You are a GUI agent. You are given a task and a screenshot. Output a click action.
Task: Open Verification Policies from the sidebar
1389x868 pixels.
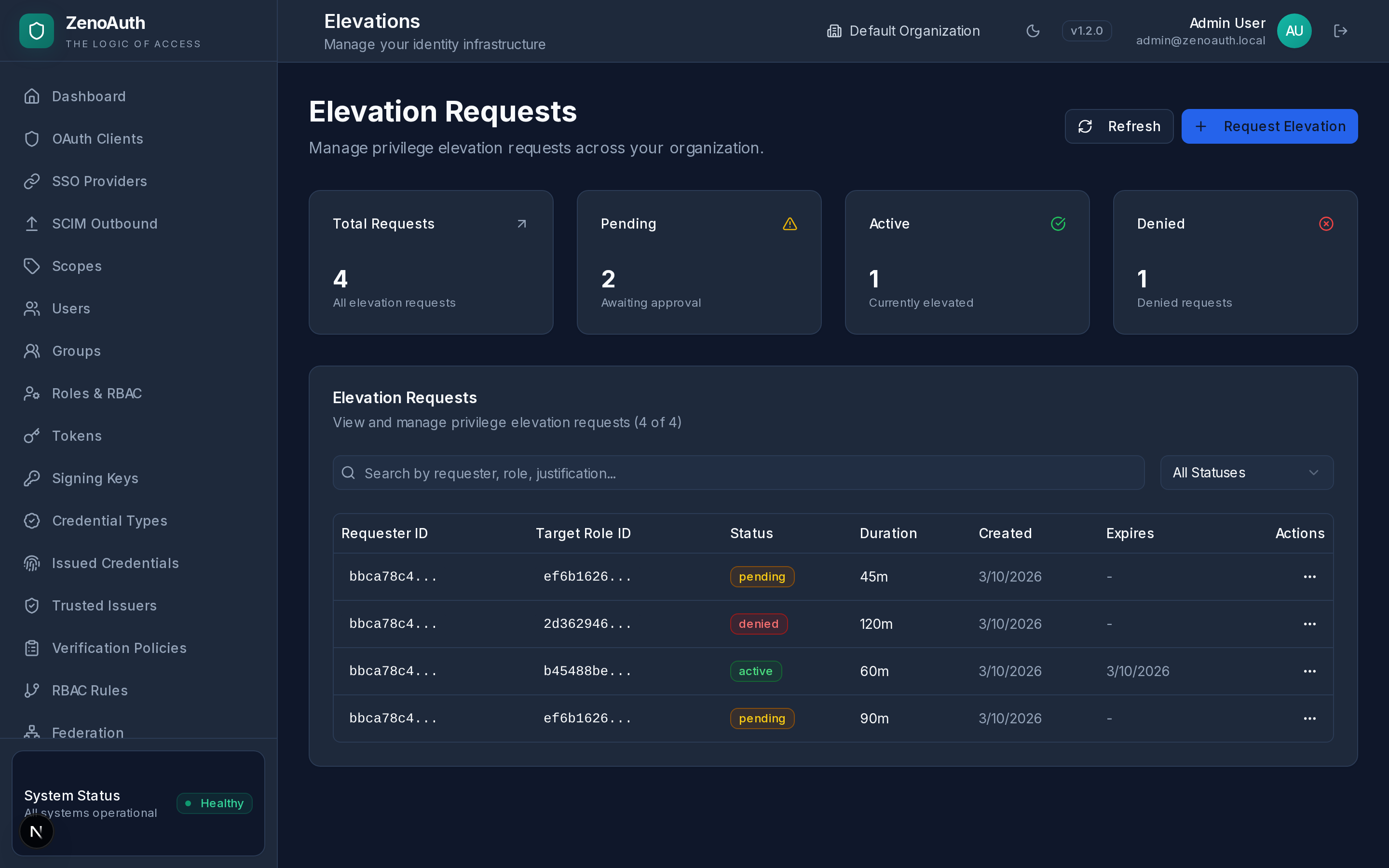coord(120,648)
